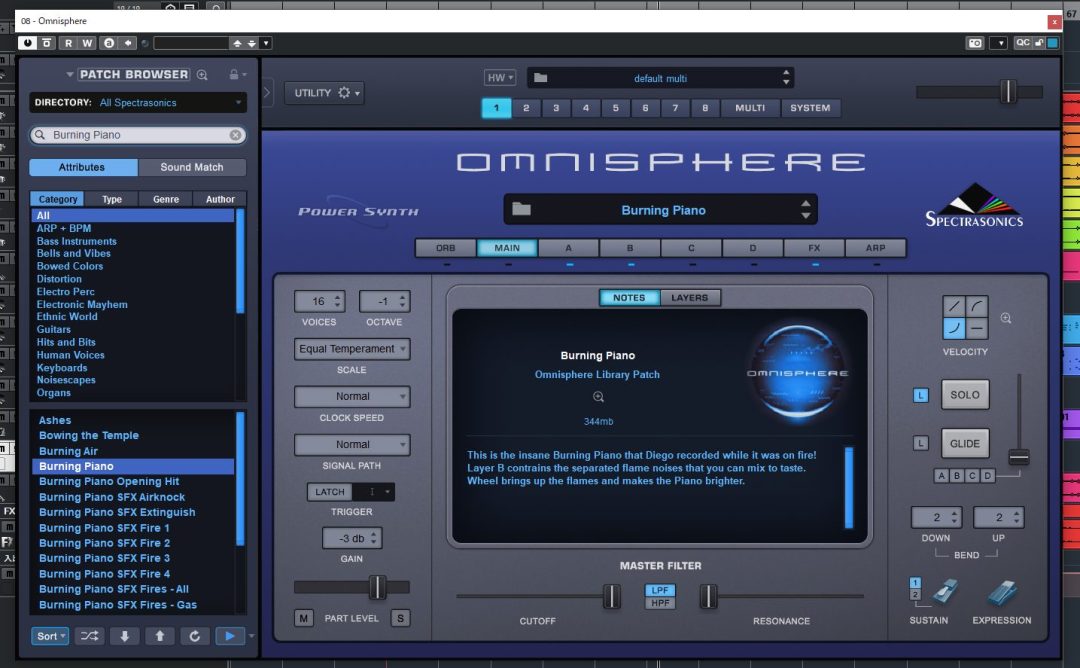Screen dimensions: 1080x668
Task: Click the host snapshot camera icon
Action: (x=975, y=43)
